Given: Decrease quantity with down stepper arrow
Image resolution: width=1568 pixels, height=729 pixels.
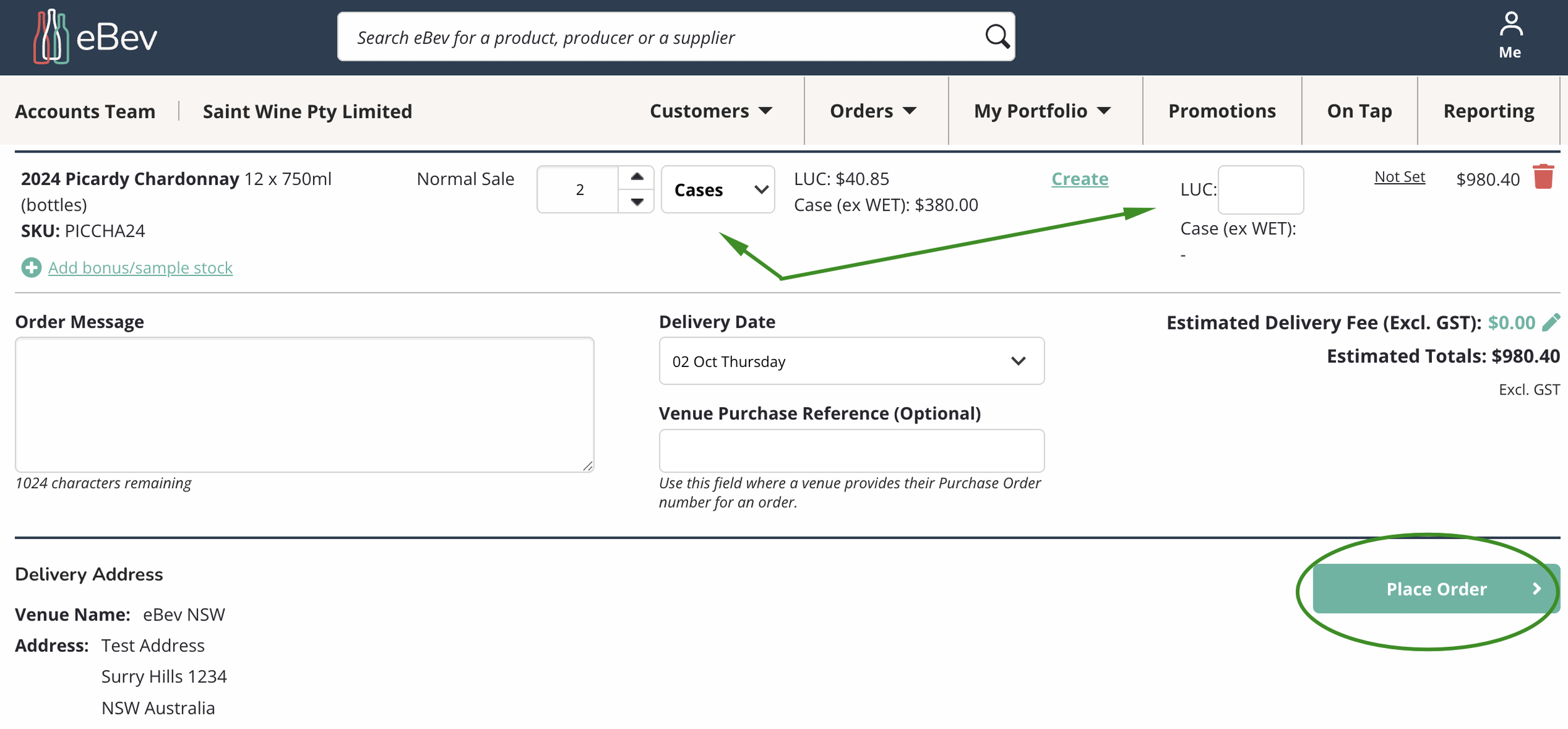Looking at the screenshot, I should (637, 202).
